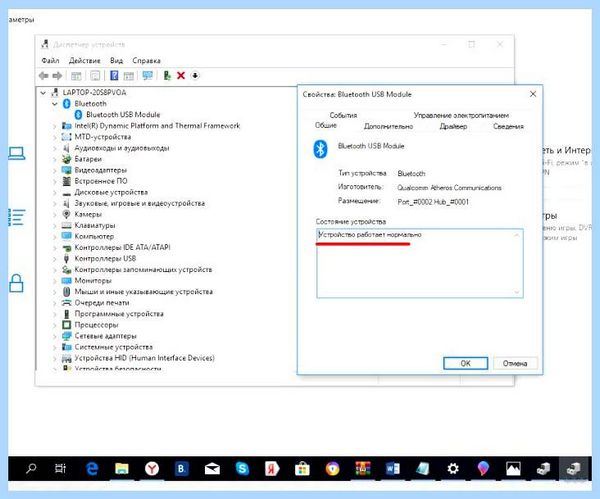Open the Справка menu
Screen dimensions: 600x499
pyautogui.click(x=146, y=60)
